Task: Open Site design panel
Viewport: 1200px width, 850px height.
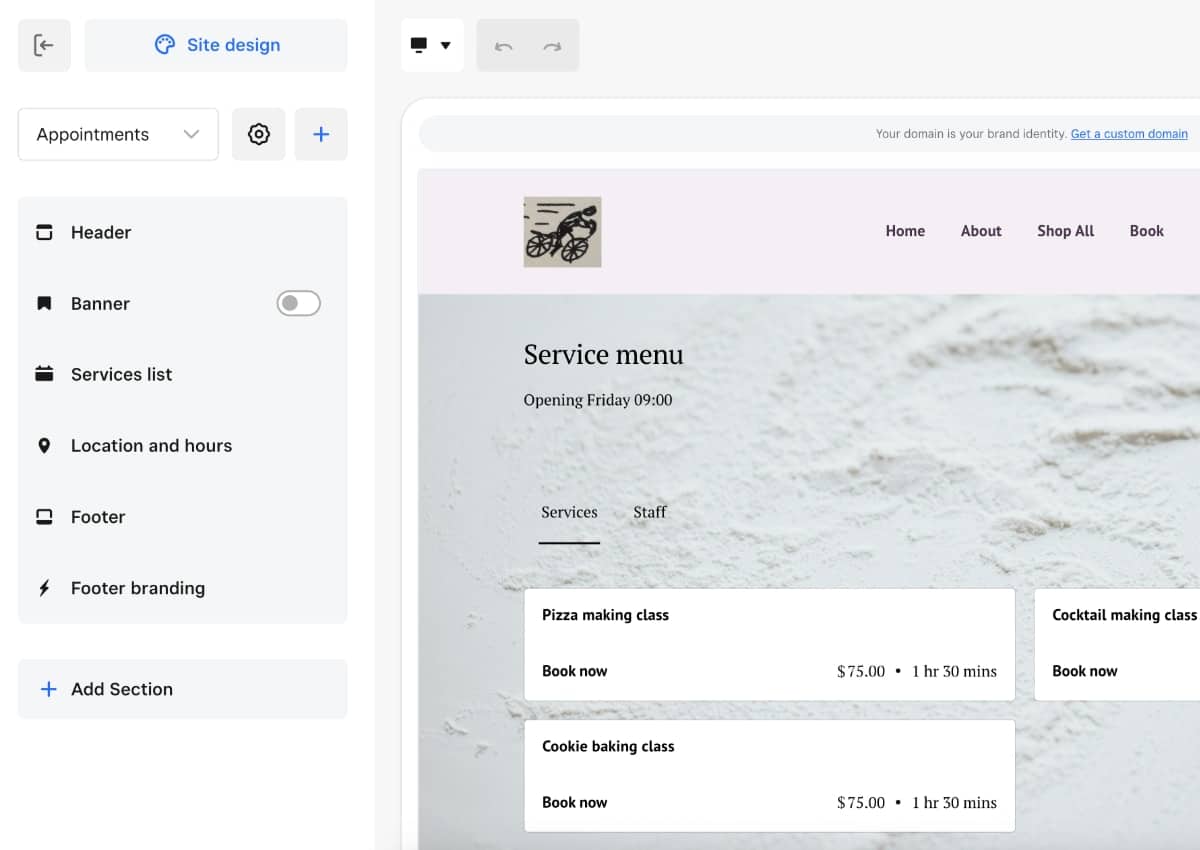Action: pos(216,45)
